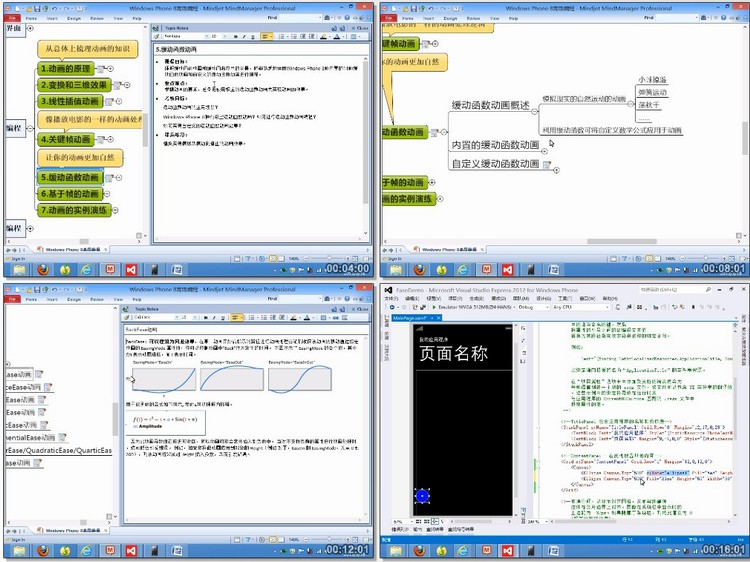
Task: Open Insert ribbon tab in the 00:04:00 frame
Action: tap(52, 18)
